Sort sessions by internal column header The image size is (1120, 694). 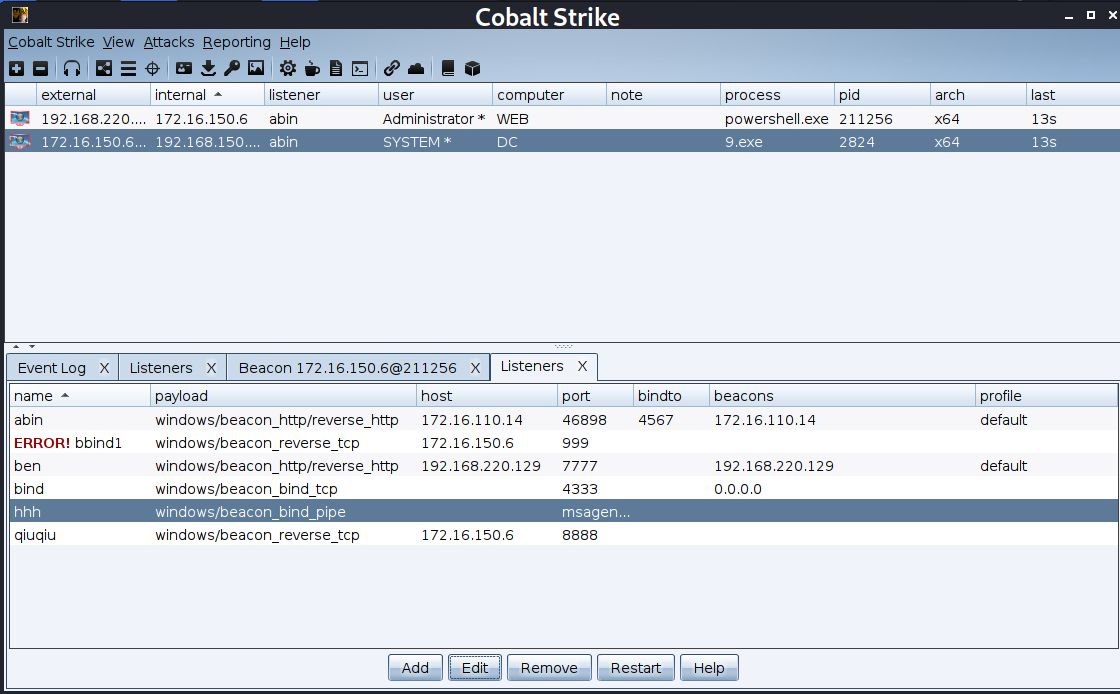click(x=207, y=95)
